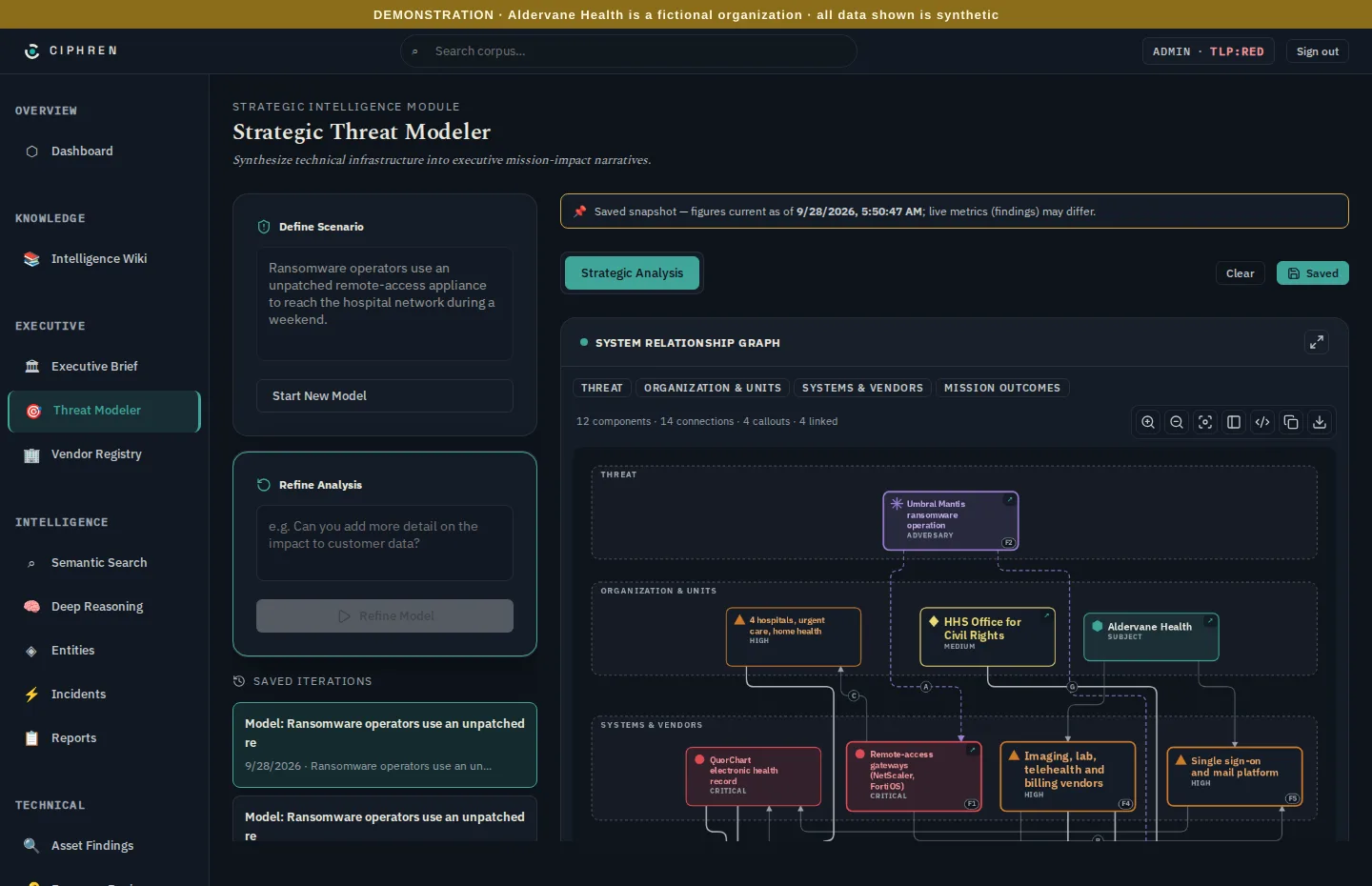Open Semantic Search

[x=105, y=563]
